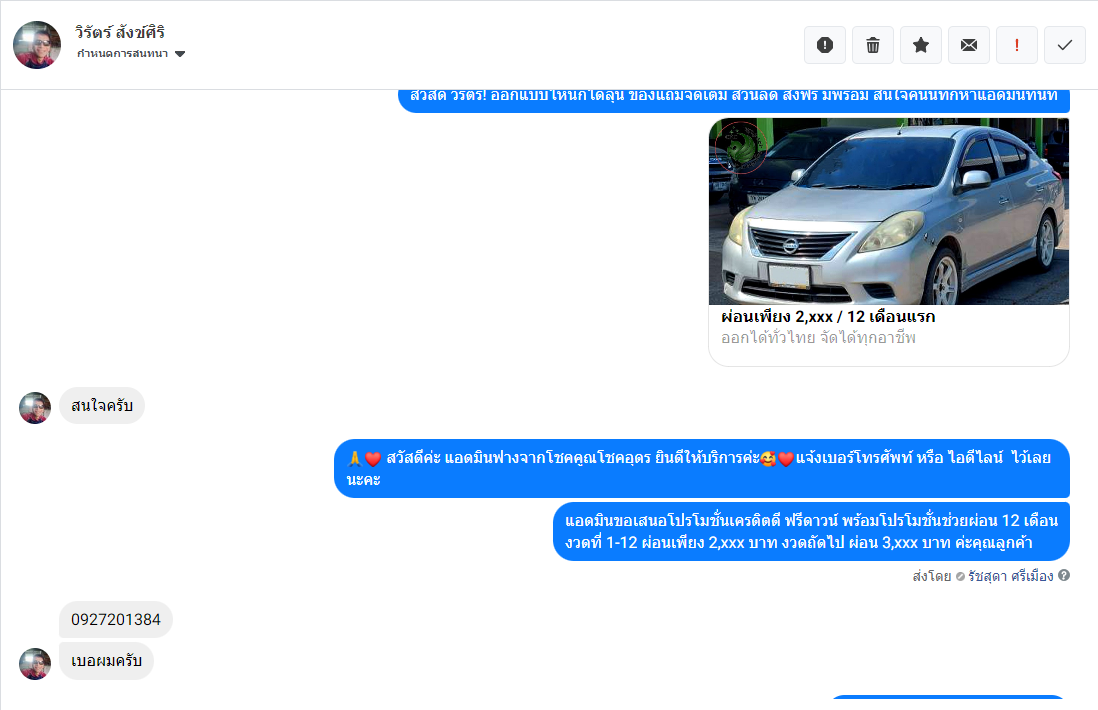Select the message สนใจครับ

(x=102, y=405)
